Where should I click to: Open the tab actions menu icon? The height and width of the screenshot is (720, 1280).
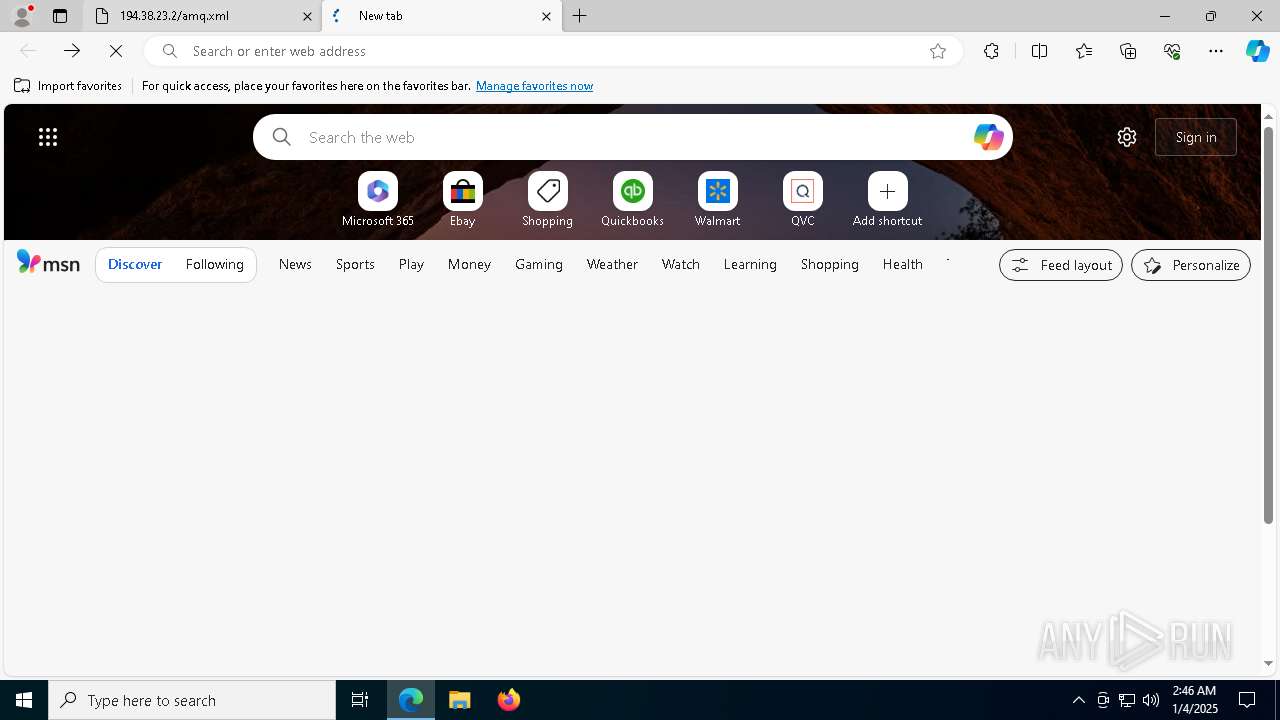[x=60, y=16]
